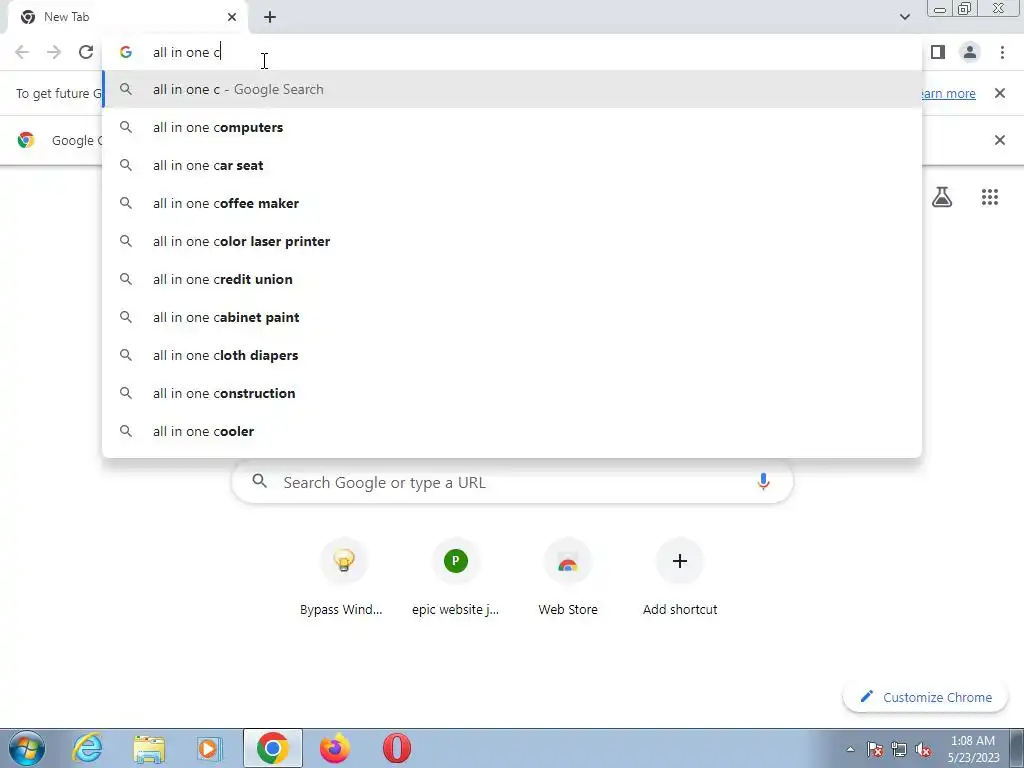
Task: Pick 'all in one cooler' suggestion
Action: pyautogui.click(x=512, y=431)
